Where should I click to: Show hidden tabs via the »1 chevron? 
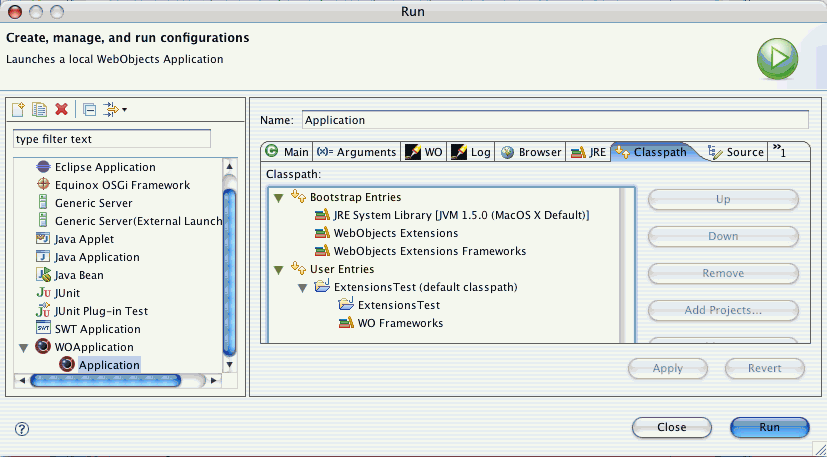tap(780, 151)
